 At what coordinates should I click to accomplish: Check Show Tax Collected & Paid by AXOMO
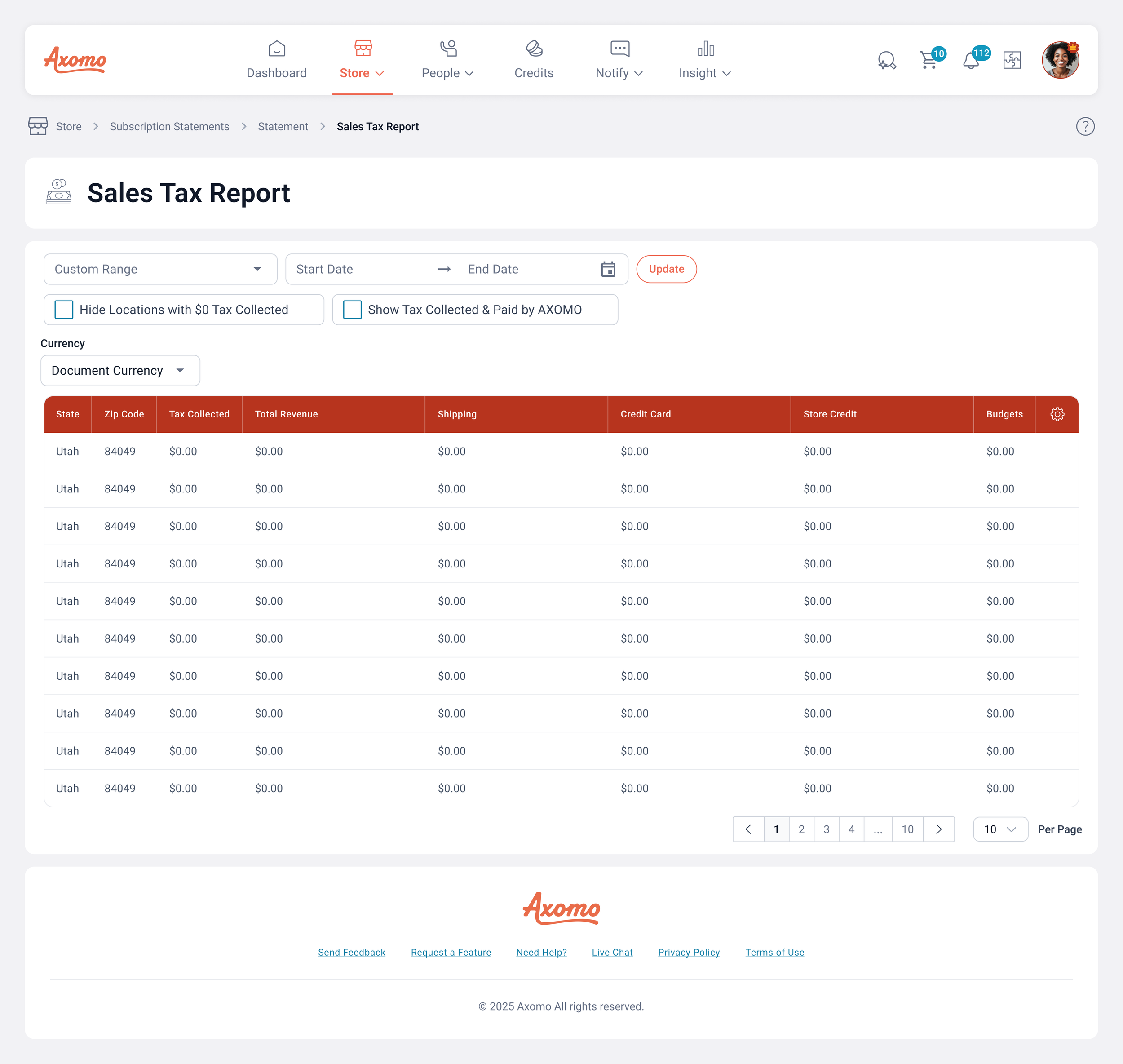(x=352, y=310)
